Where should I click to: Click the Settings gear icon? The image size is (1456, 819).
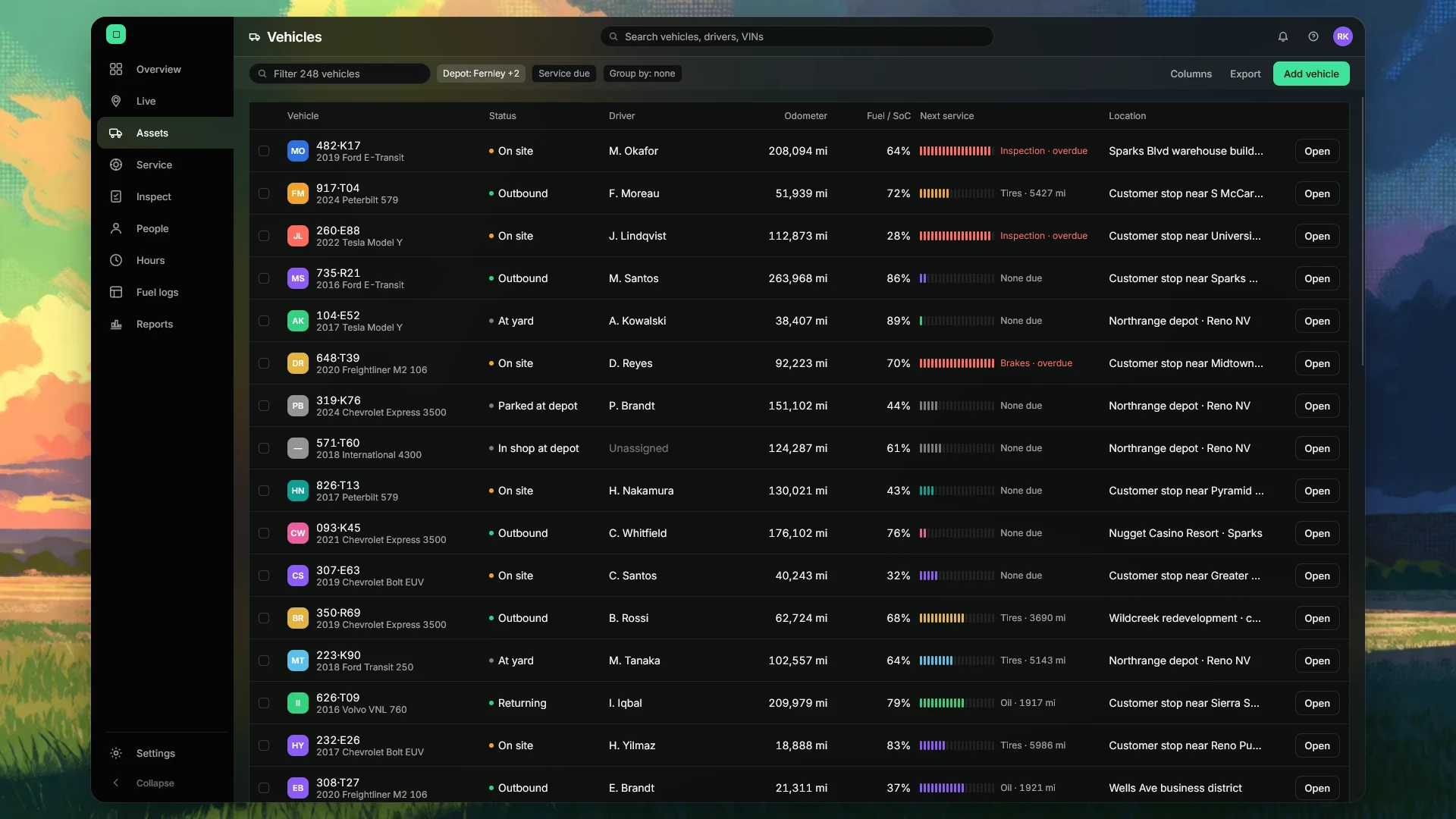click(116, 753)
